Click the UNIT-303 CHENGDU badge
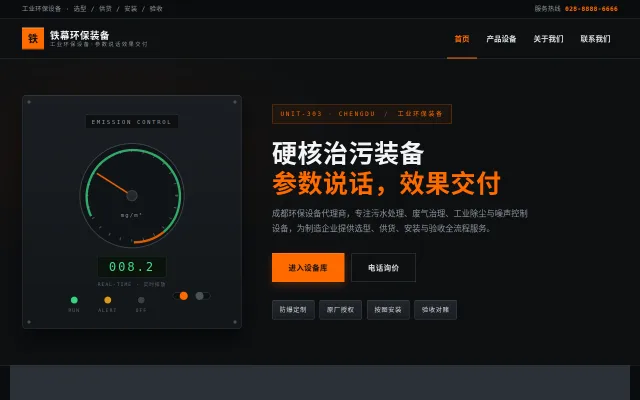 362,114
